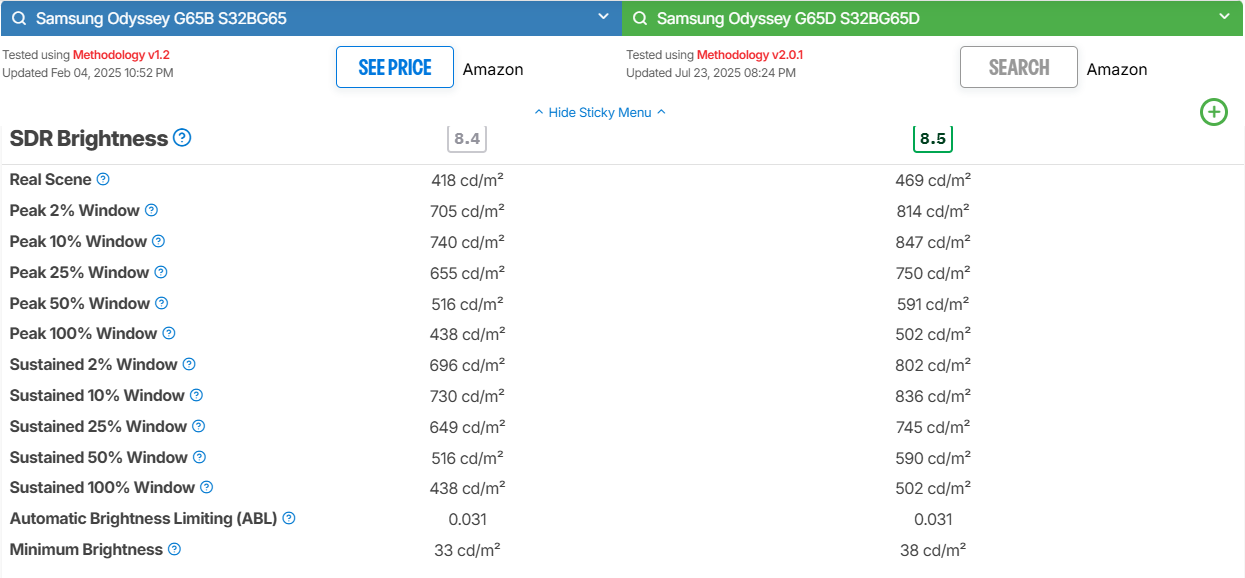
Task: Open help icon for Sustained 2% Window
Action: pyautogui.click(x=189, y=365)
